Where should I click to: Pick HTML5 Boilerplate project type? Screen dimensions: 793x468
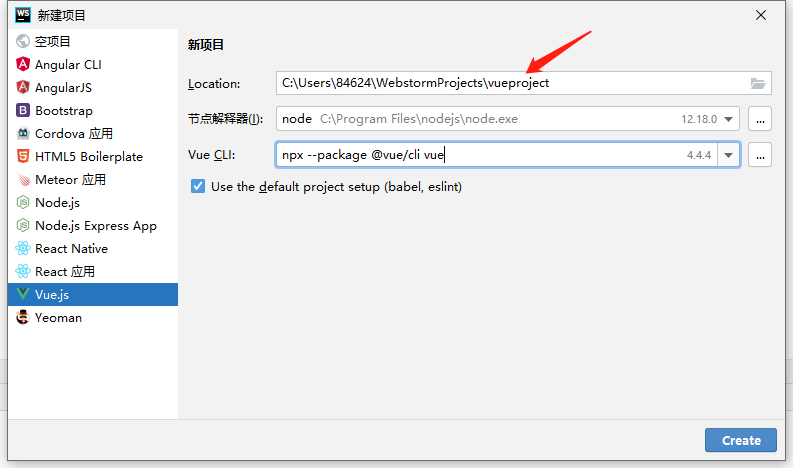(93, 156)
